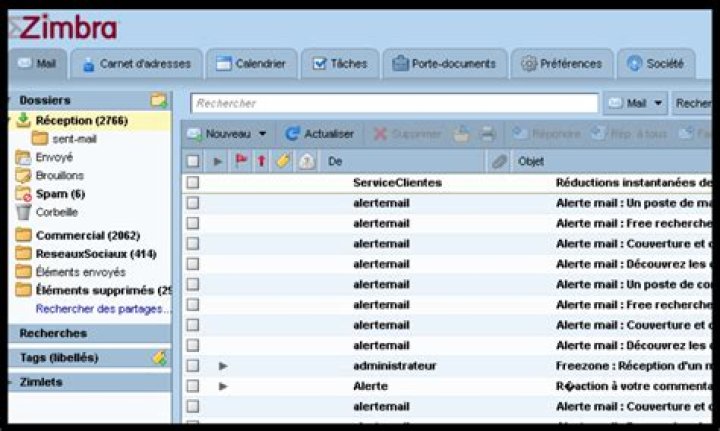Open the Mail tab
720x431 pixels.
pyautogui.click(x=38, y=64)
